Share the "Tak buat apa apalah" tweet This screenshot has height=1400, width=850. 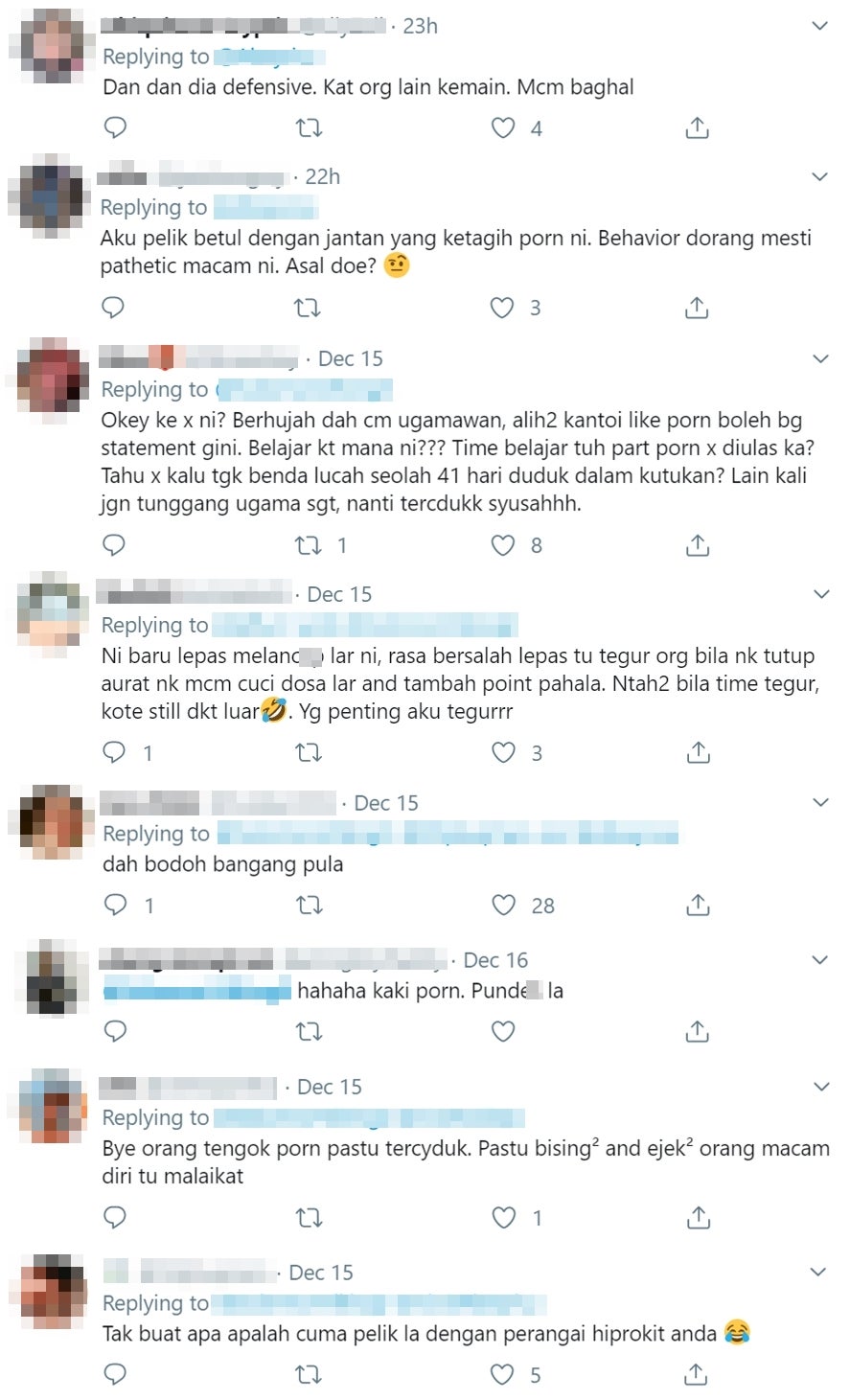[x=697, y=1375]
